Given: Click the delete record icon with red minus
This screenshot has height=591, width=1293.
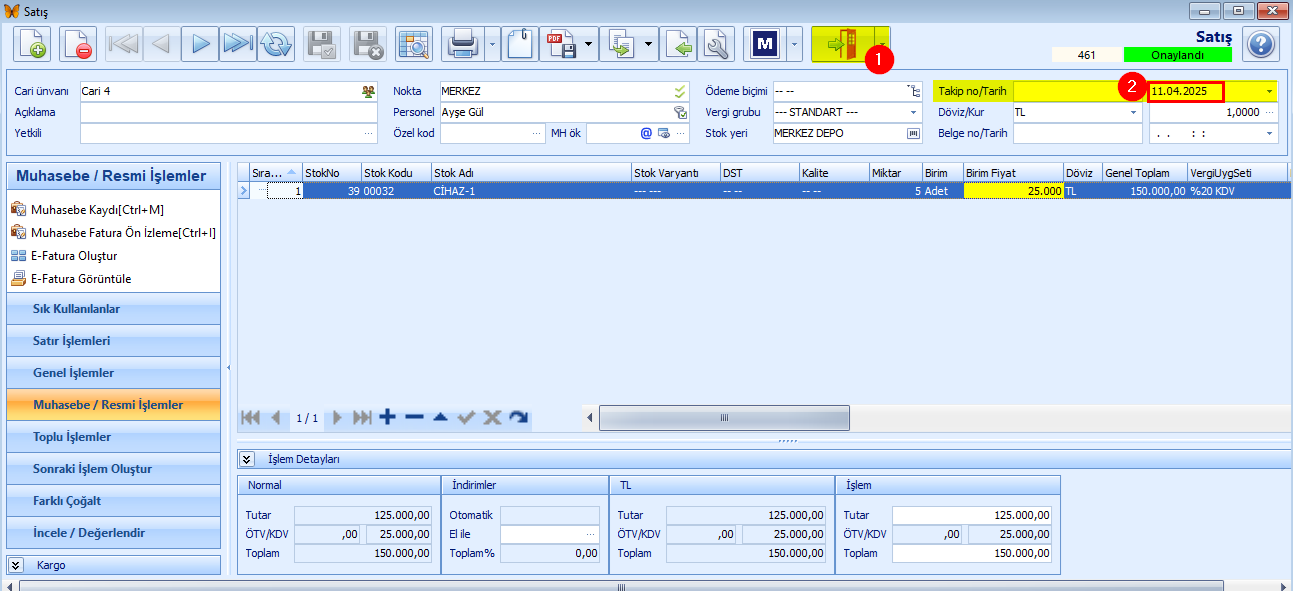Looking at the screenshot, I should pos(78,45).
